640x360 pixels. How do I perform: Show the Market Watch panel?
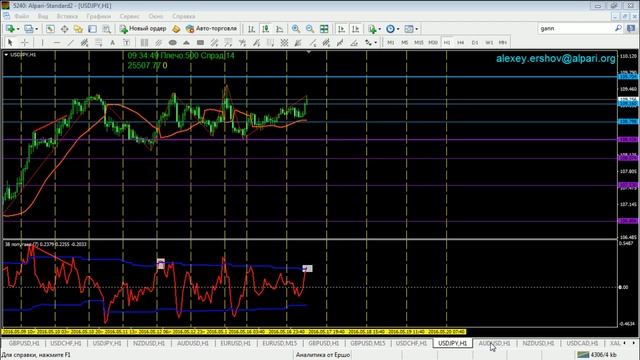[x=50, y=29]
